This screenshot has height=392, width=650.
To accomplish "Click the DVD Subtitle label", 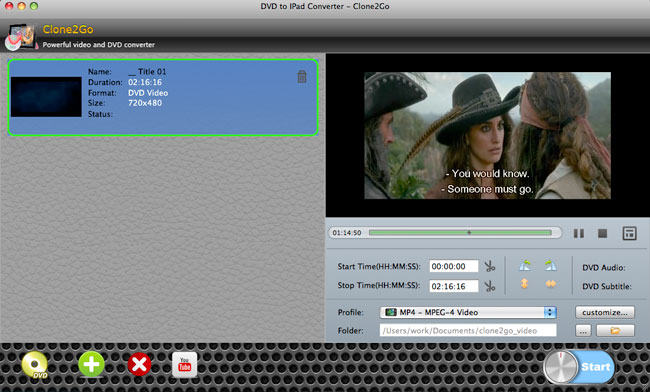I will pyautogui.click(x=607, y=286).
